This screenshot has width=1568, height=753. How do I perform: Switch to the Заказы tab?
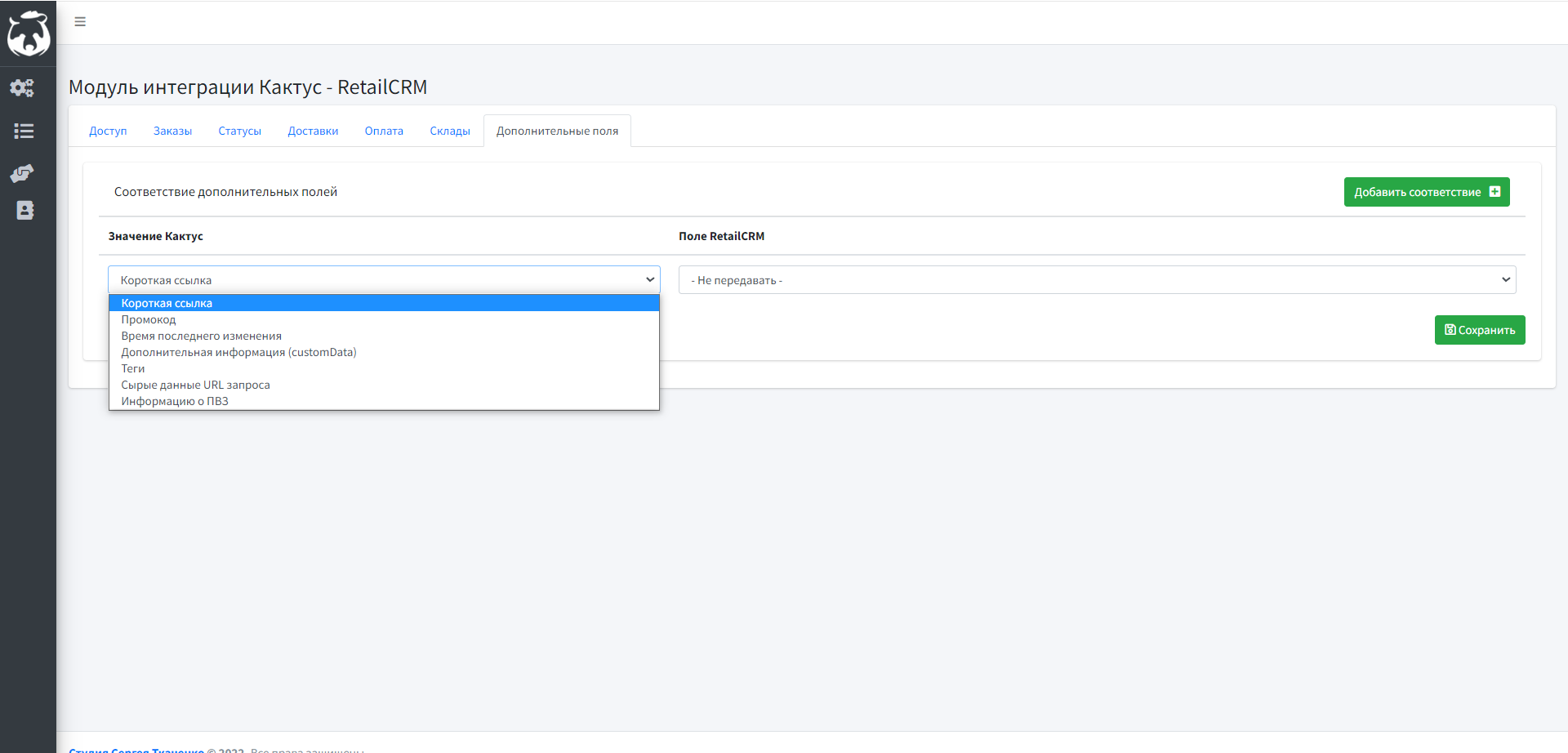pos(172,131)
